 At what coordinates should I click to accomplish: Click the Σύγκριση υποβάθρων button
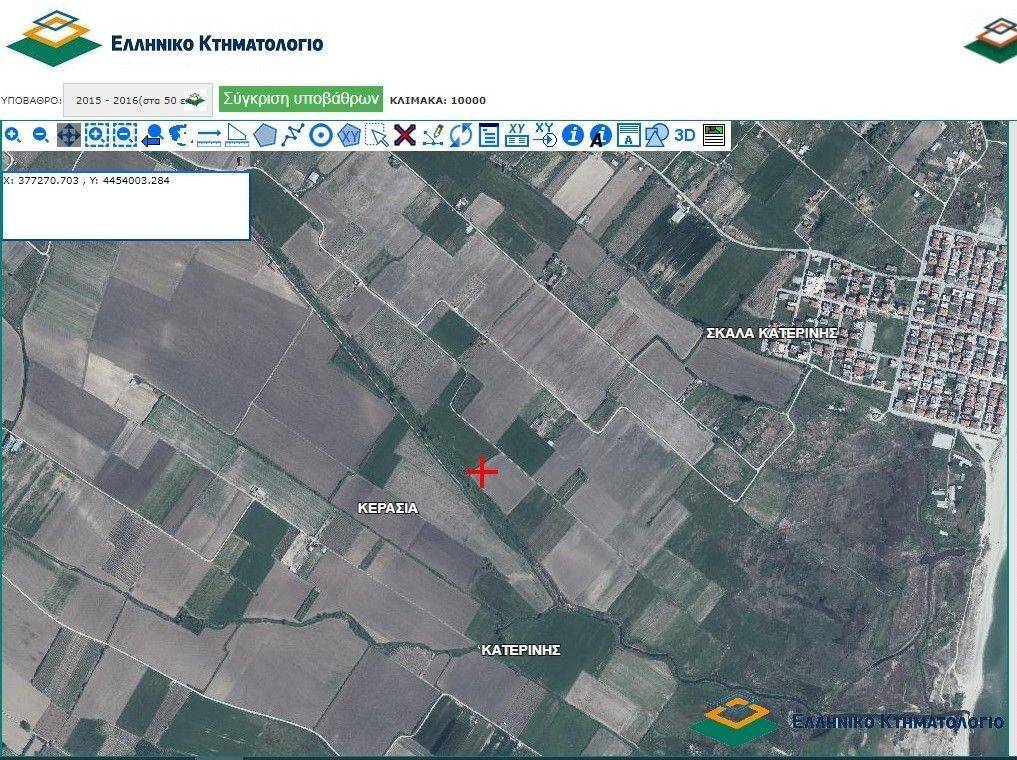pos(301,99)
